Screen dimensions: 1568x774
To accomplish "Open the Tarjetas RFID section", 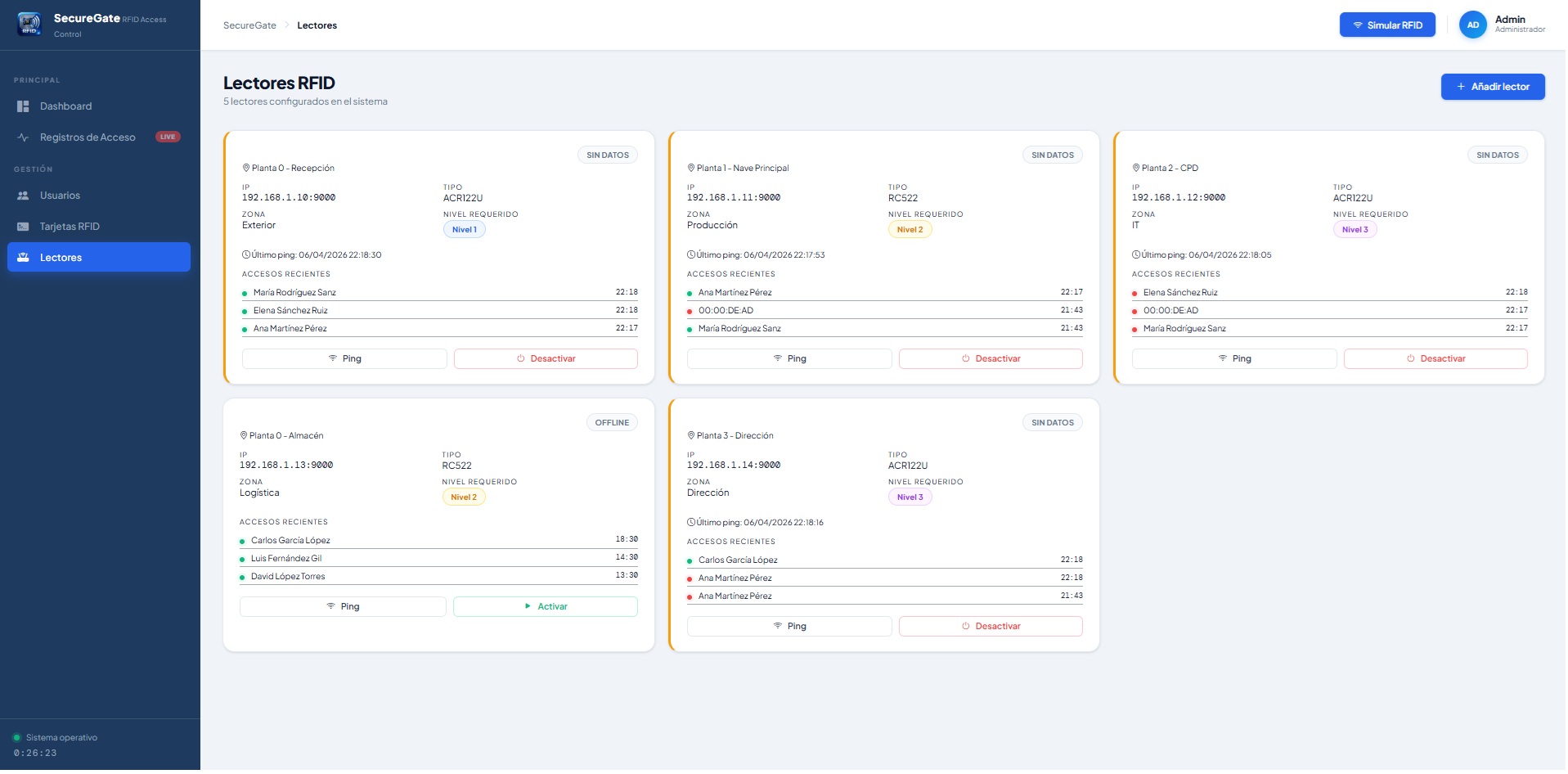I will [x=71, y=226].
